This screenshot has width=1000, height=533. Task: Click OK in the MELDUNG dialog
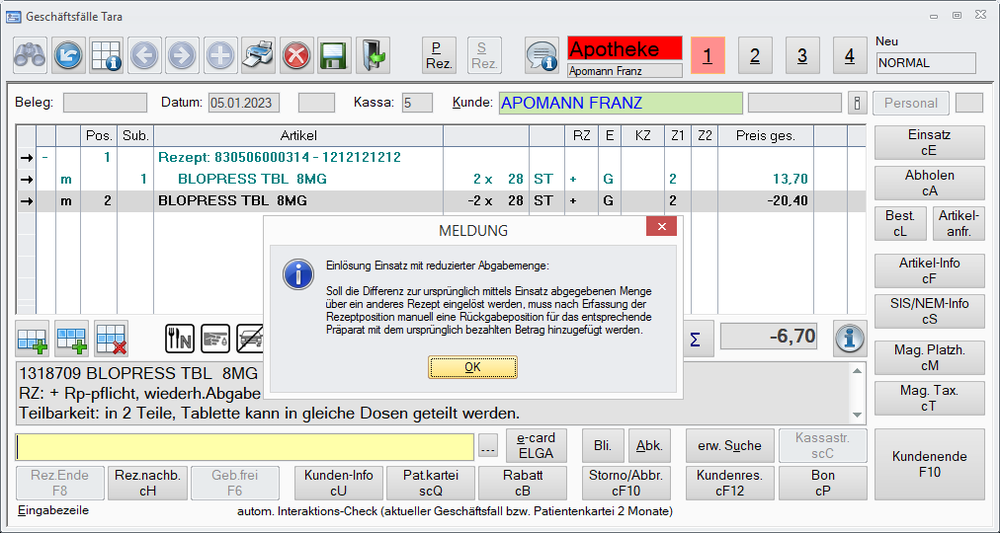(x=473, y=367)
